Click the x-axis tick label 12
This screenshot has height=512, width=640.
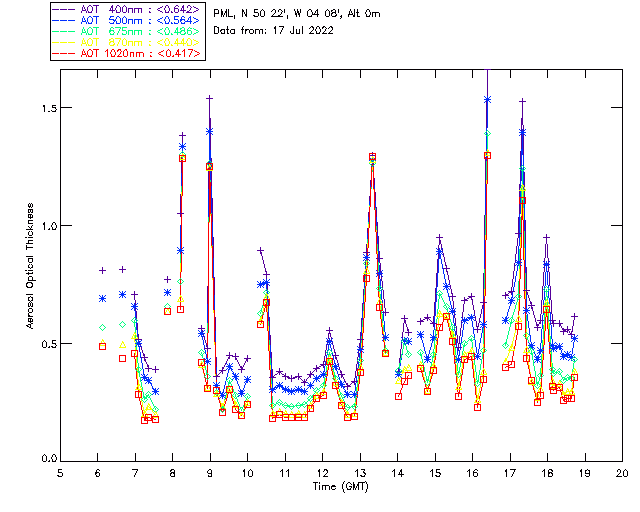[322, 473]
